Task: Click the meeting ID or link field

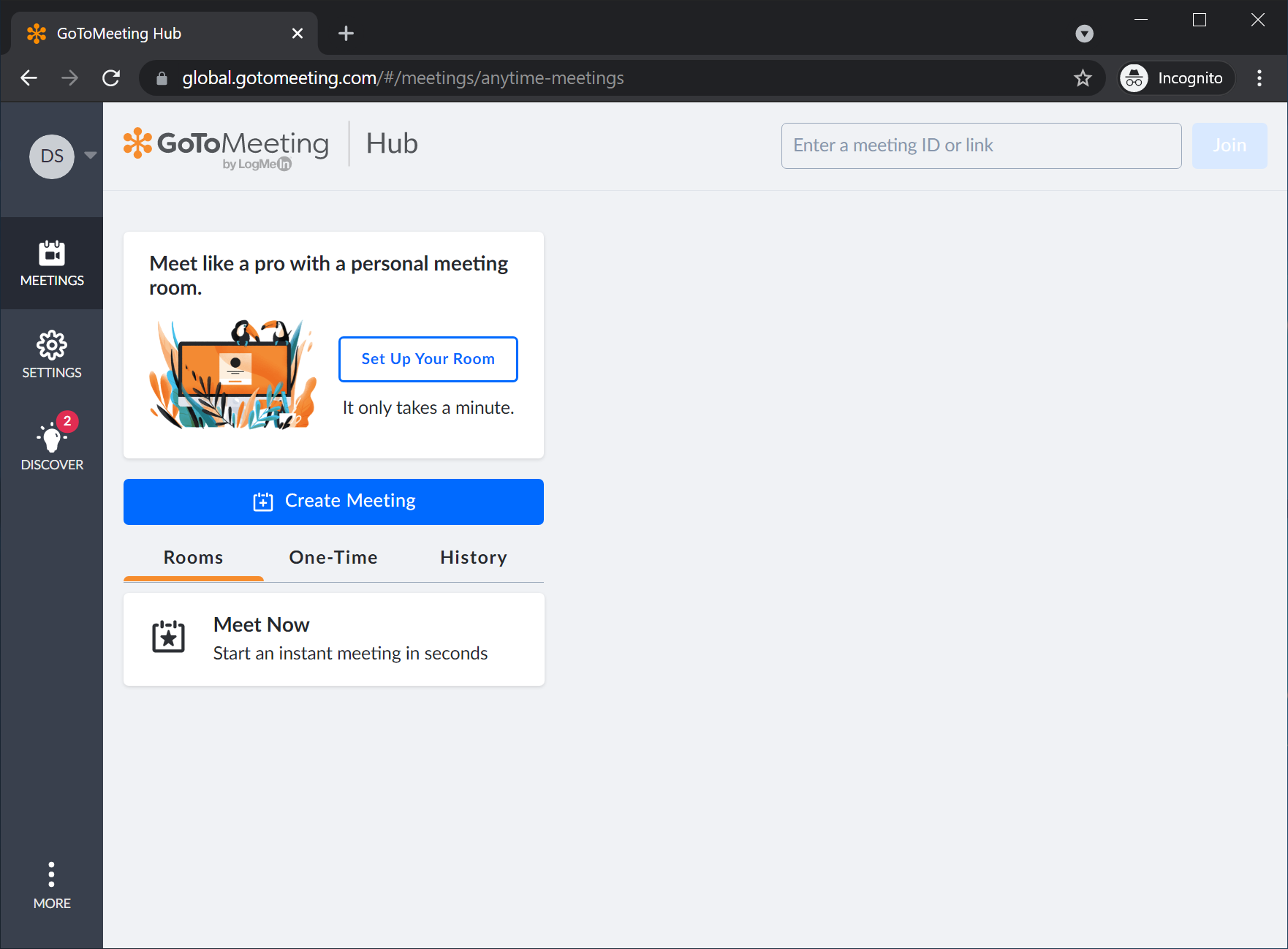Action: 981,145
